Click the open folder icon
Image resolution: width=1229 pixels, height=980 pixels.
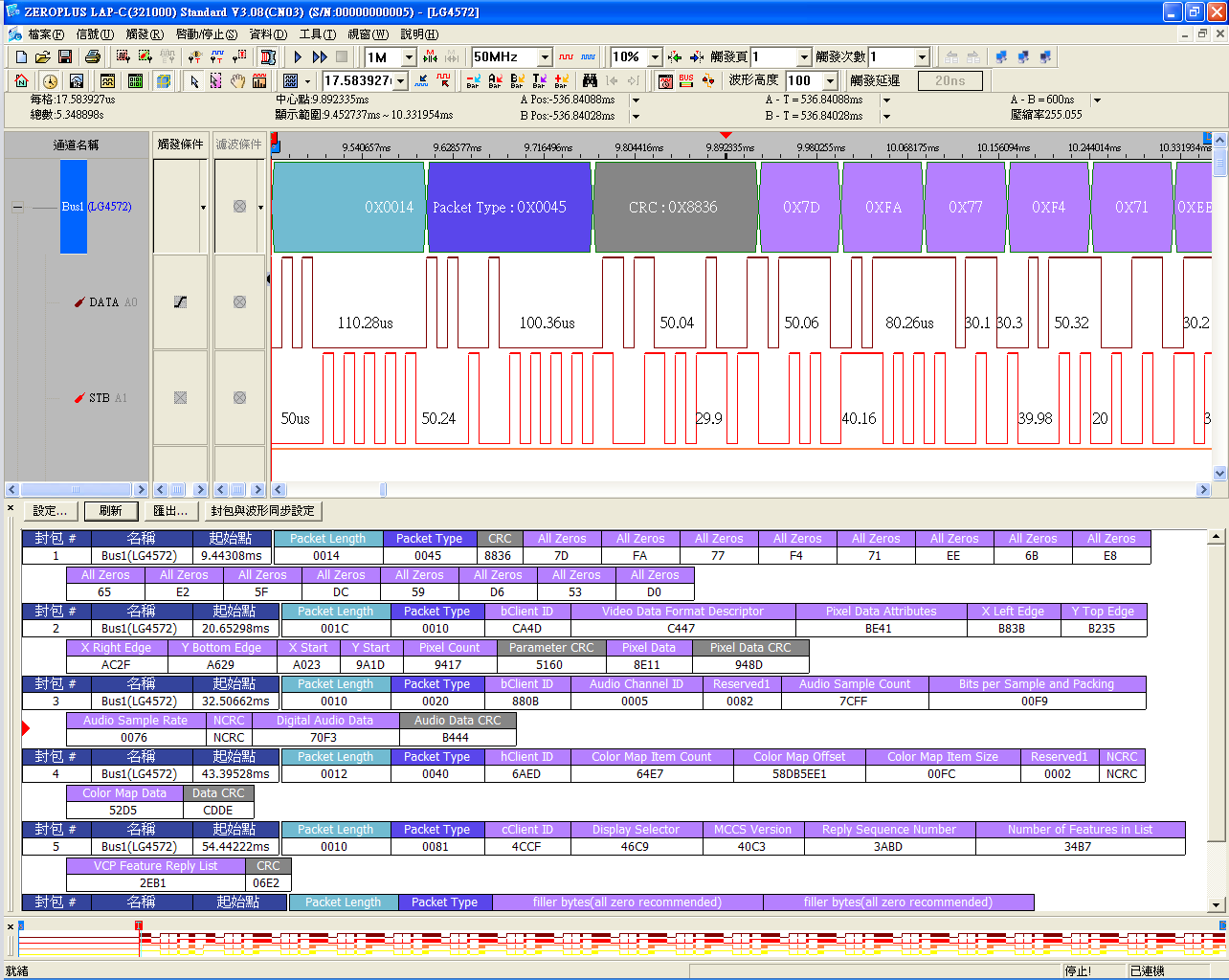point(42,57)
